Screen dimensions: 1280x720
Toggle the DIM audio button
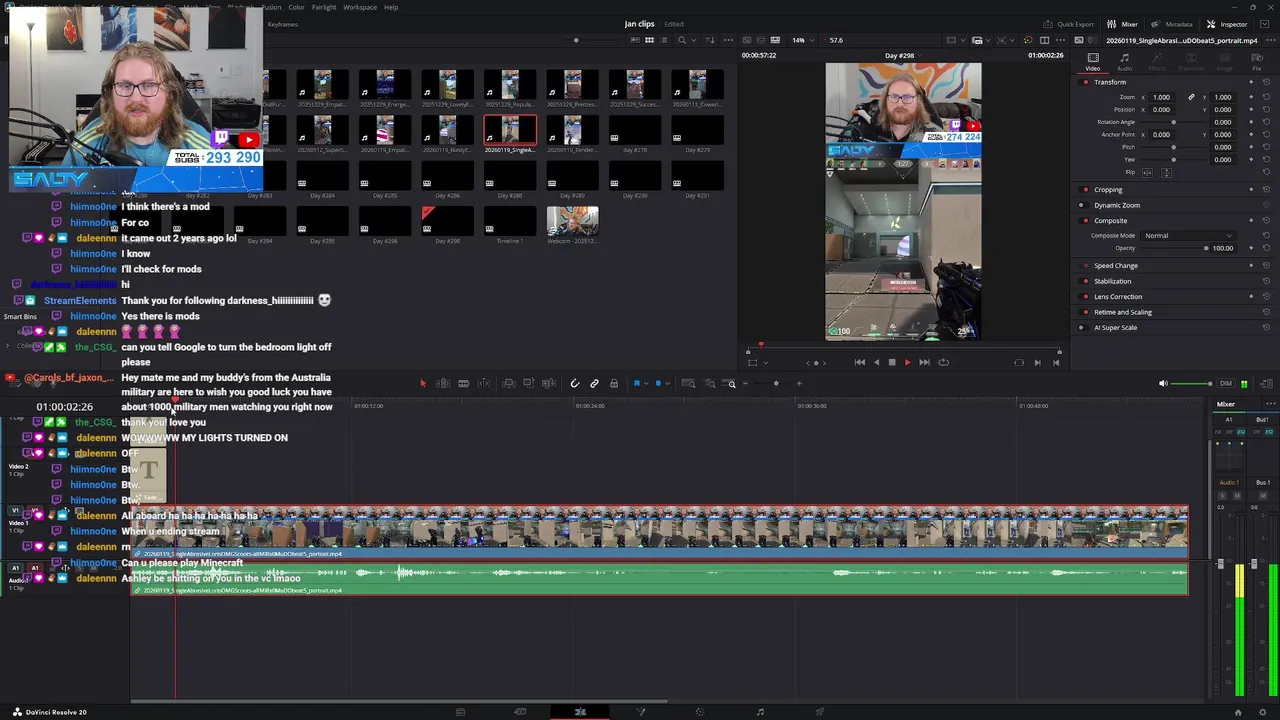click(x=1226, y=384)
